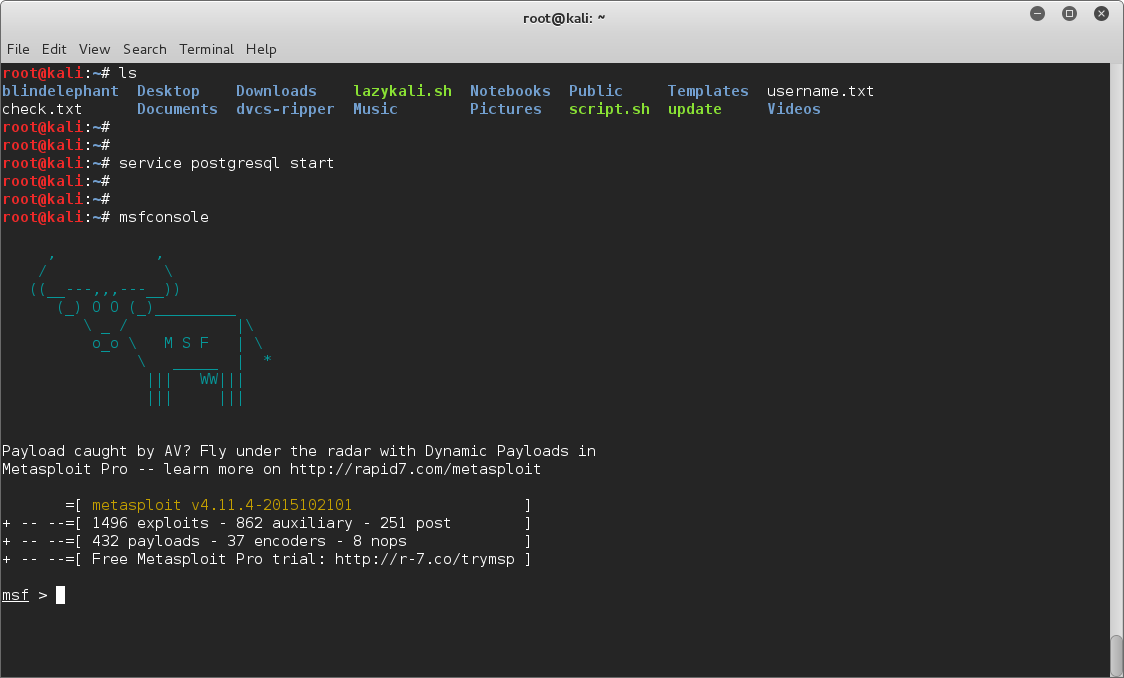Click the Downloads directory name
The height and width of the screenshot is (678, 1124).
[276, 91]
